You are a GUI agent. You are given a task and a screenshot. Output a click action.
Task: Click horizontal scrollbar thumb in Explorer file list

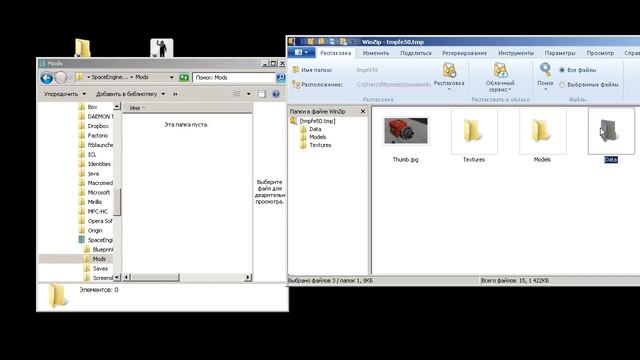coord(154,278)
